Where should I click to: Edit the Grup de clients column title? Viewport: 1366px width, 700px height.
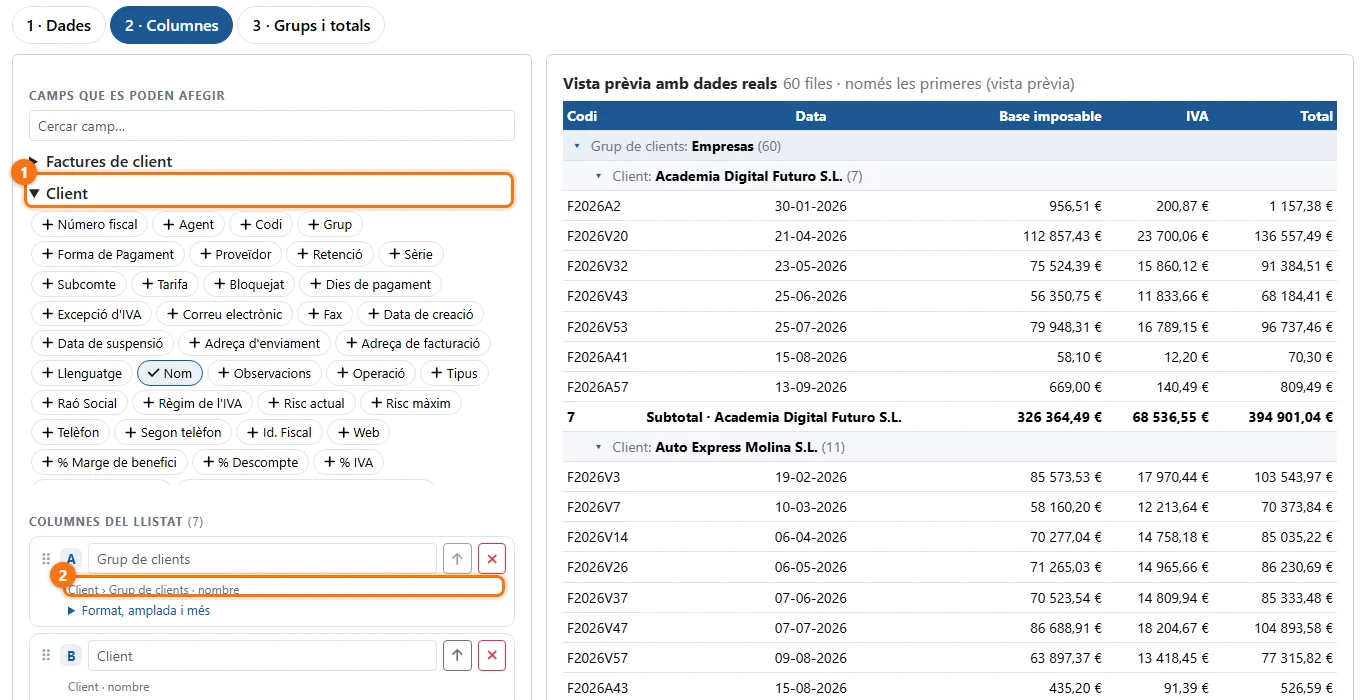coord(262,559)
